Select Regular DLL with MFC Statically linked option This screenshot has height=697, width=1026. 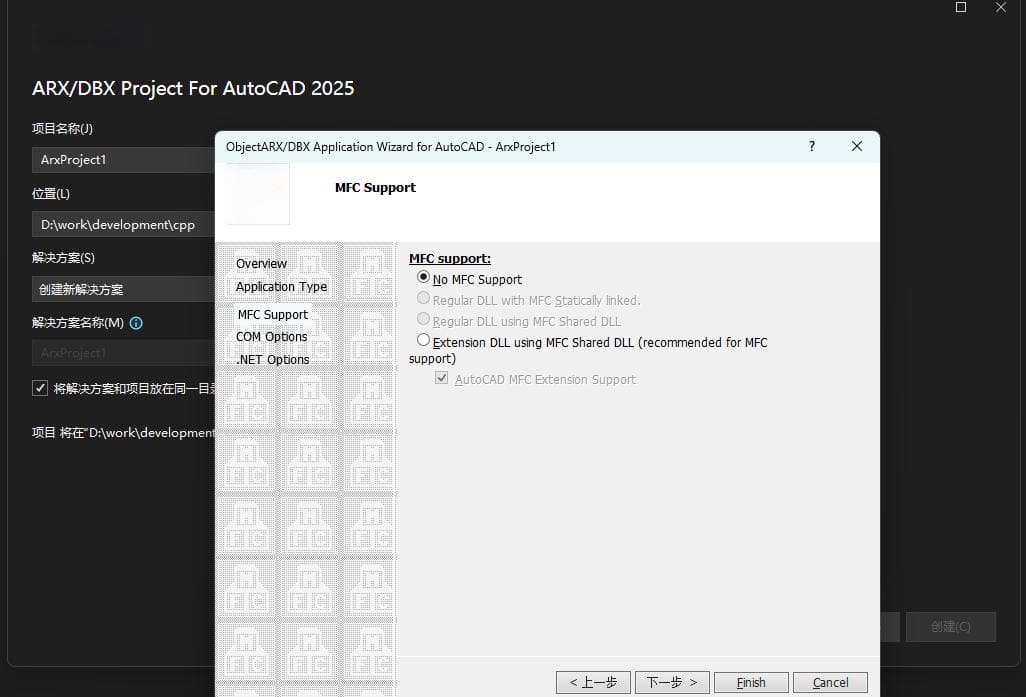pos(423,298)
